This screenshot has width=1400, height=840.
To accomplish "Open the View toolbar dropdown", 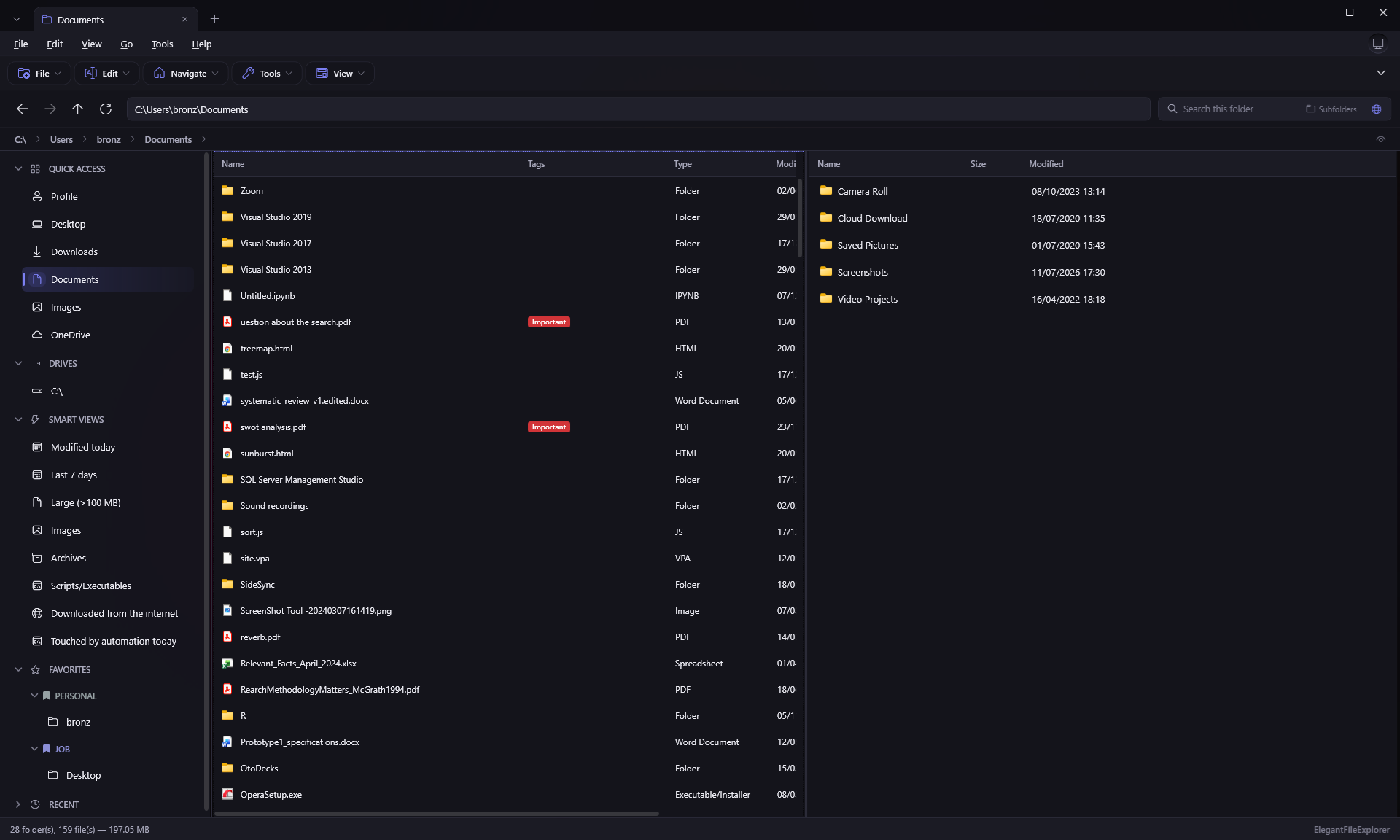I will coord(340,73).
